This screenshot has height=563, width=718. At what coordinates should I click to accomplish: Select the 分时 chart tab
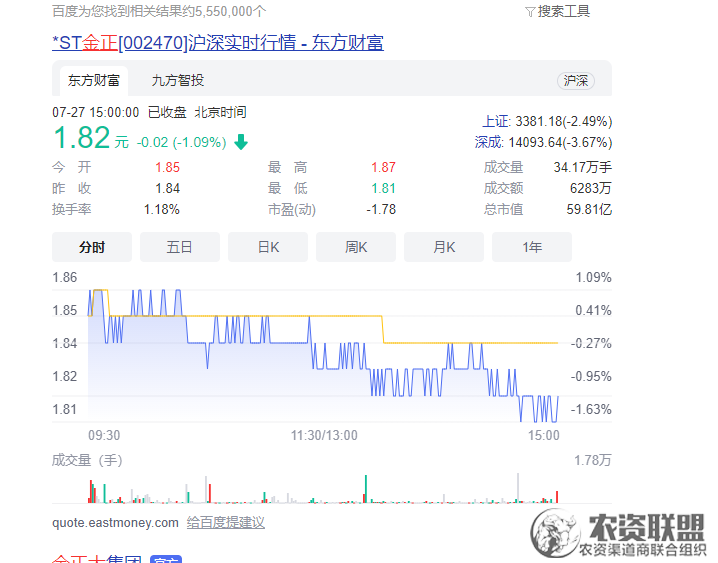coord(92,247)
